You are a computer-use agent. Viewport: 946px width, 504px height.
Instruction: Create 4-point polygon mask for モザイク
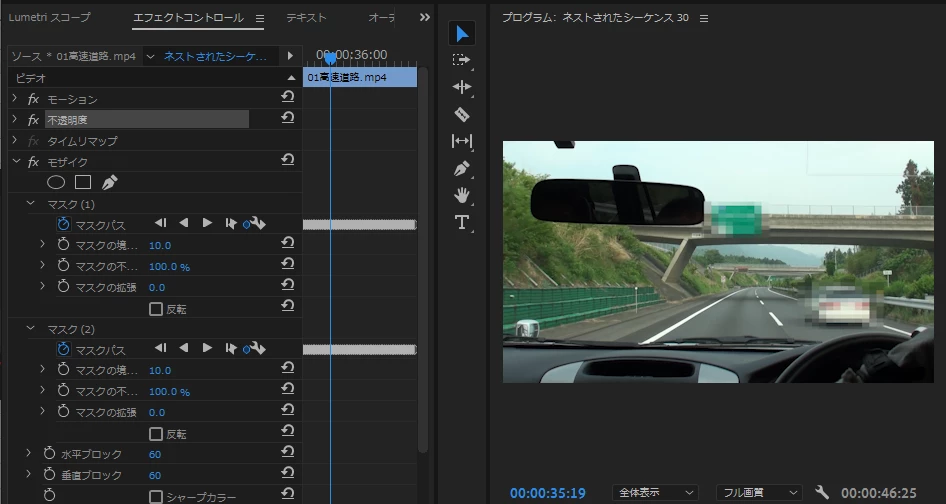point(83,182)
